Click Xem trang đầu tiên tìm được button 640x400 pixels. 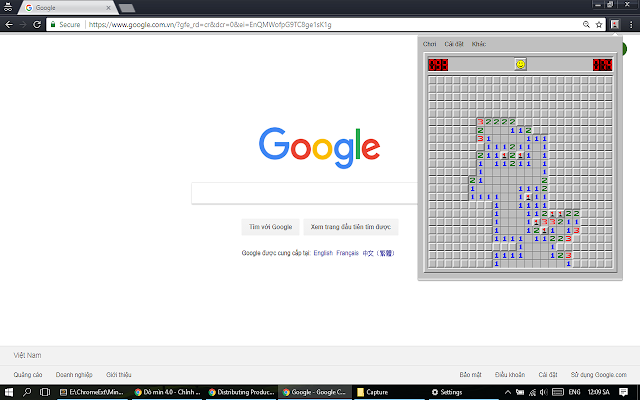tap(351, 227)
